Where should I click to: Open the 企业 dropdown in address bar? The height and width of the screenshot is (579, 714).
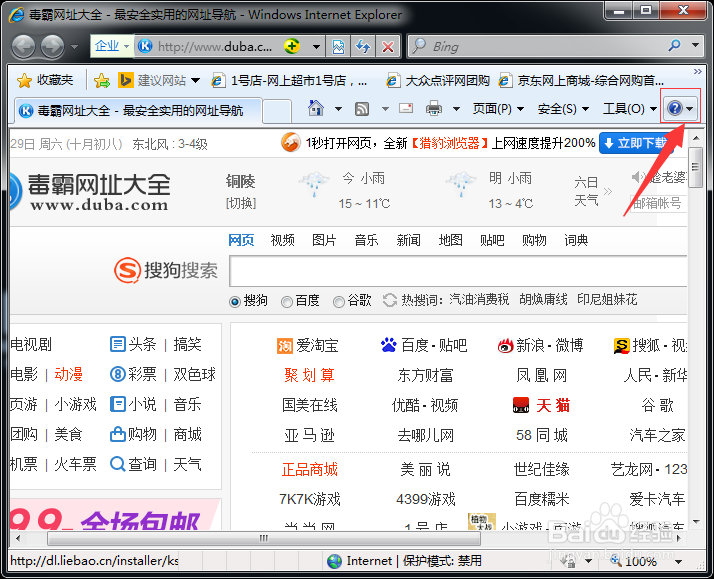pyautogui.click(x=112, y=46)
